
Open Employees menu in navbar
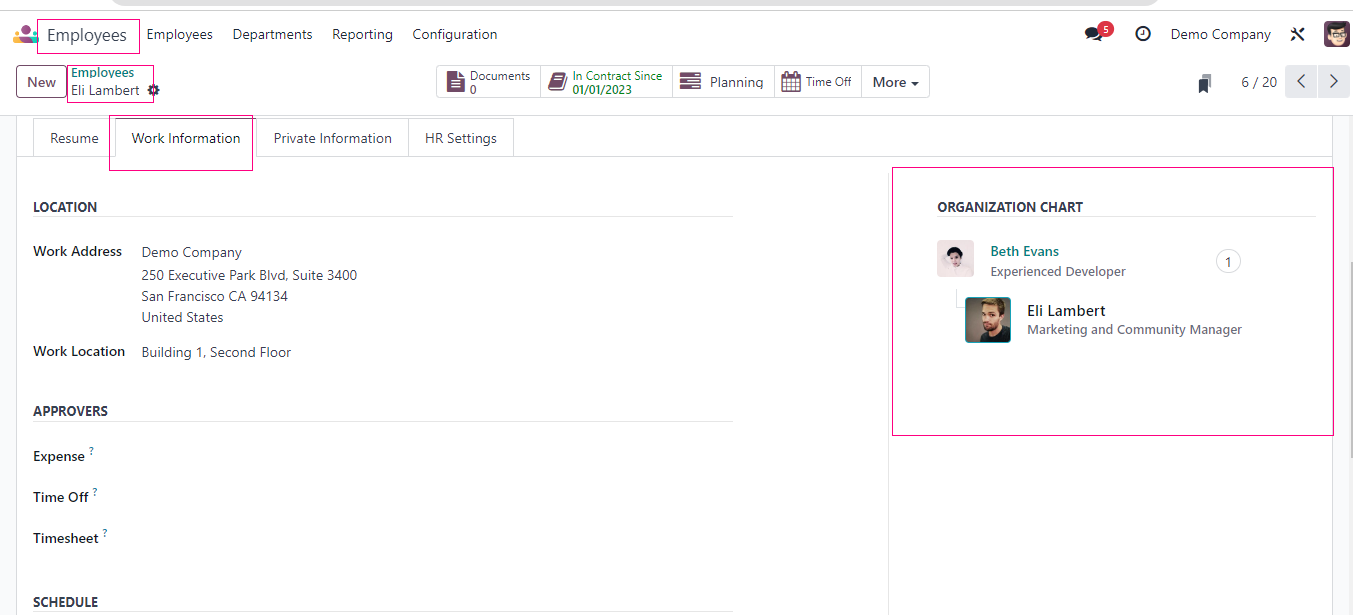tap(180, 34)
